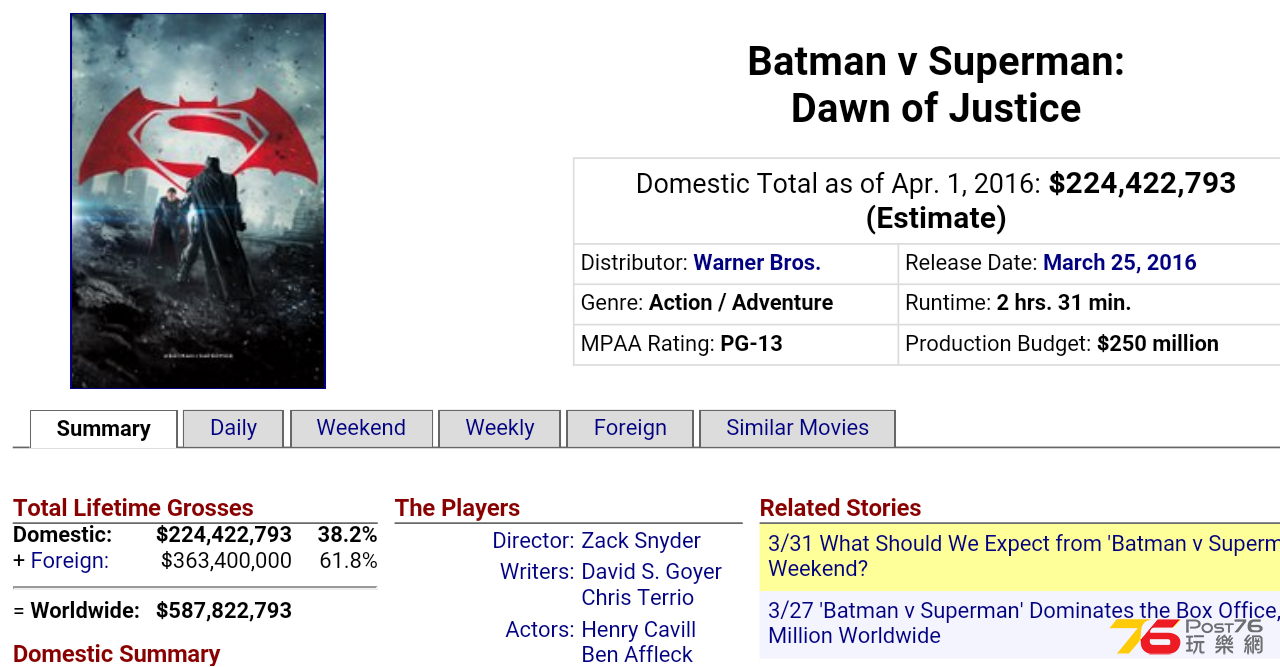Open the Daily tab
This screenshot has height=667, width=1280.
(x=234, y=428)
